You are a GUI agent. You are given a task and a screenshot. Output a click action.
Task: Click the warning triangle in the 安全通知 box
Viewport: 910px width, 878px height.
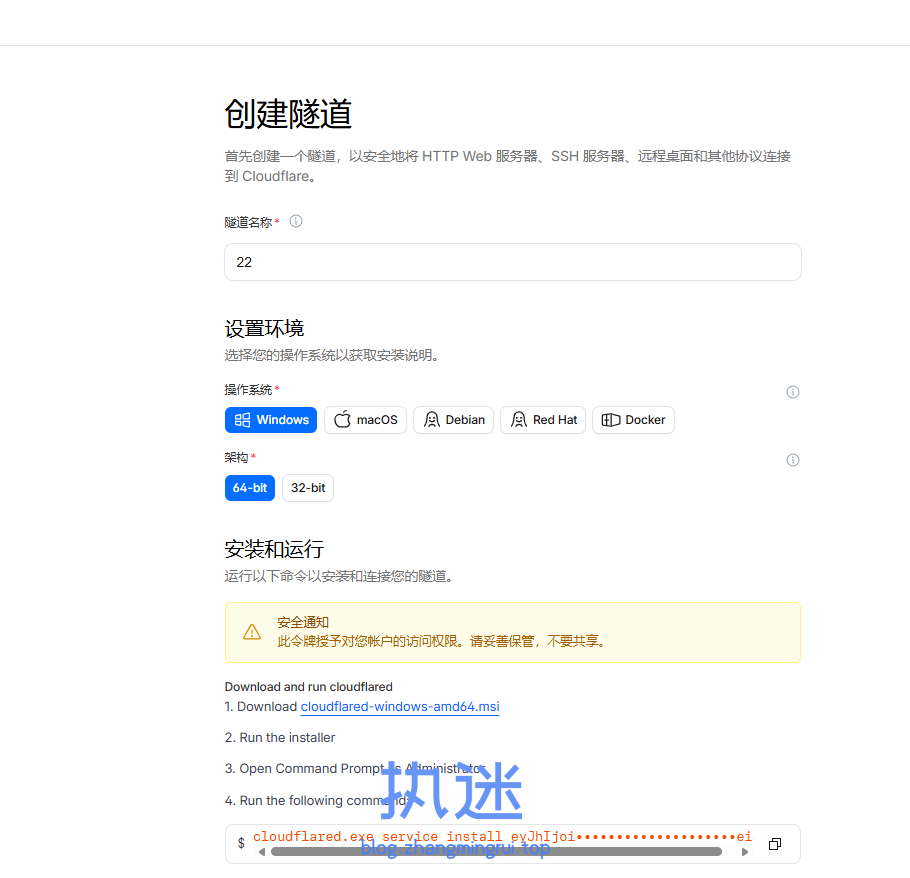(x=252, y=631)
